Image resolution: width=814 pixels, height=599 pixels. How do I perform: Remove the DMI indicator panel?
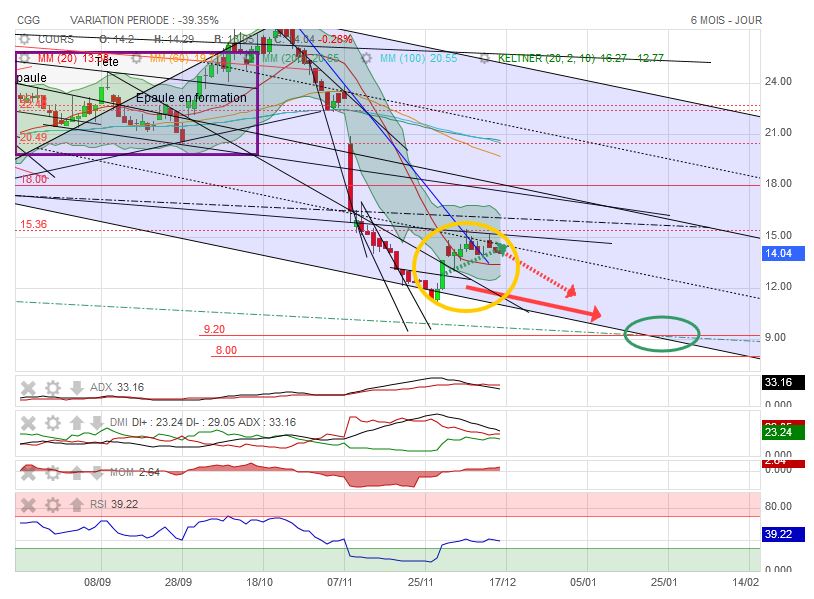[28, 423]
